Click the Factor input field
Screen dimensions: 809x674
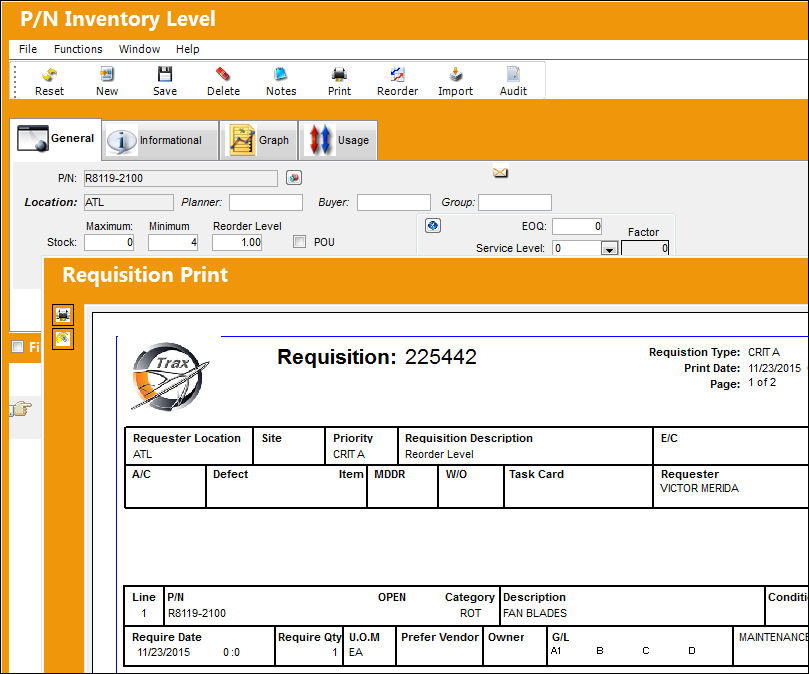tap(645, 248)
